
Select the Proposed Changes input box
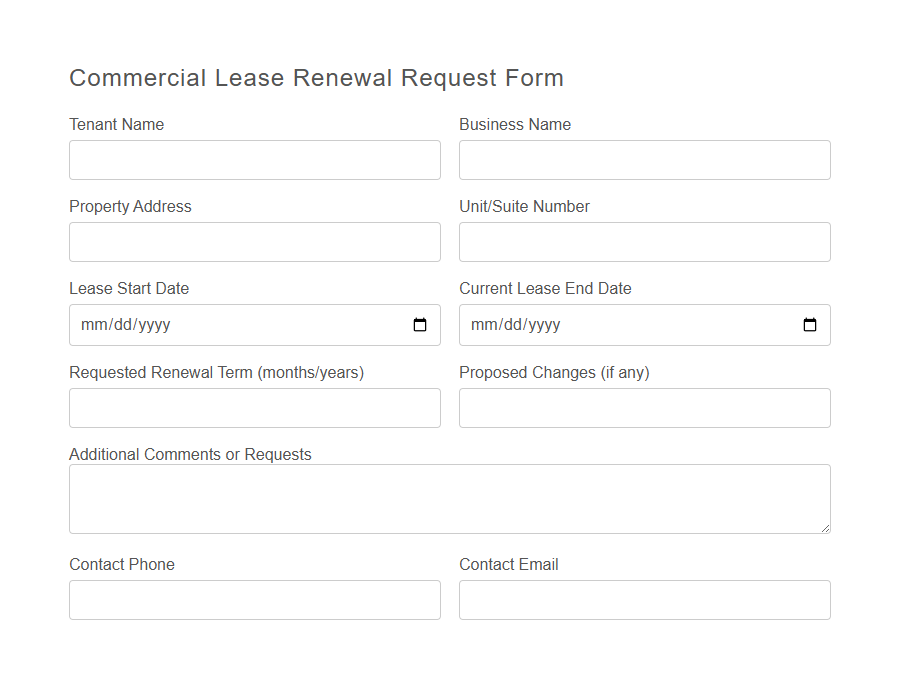click(x=644, y=408)
